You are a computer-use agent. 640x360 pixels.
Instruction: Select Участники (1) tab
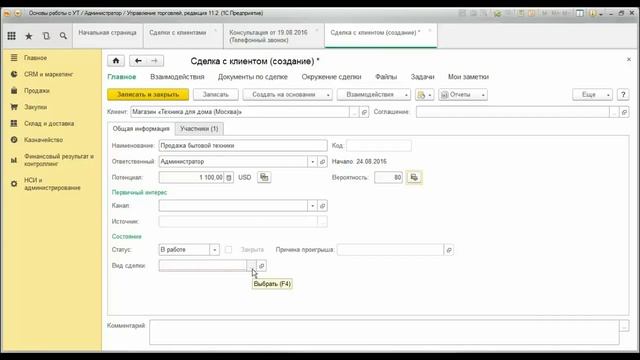[x=199, y=129]
